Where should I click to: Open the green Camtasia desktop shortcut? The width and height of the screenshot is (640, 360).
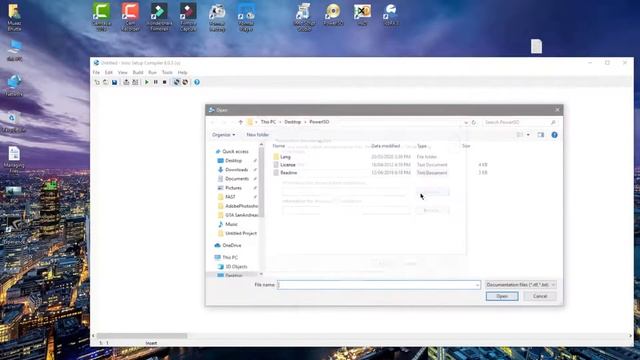(x=101, y=17)
